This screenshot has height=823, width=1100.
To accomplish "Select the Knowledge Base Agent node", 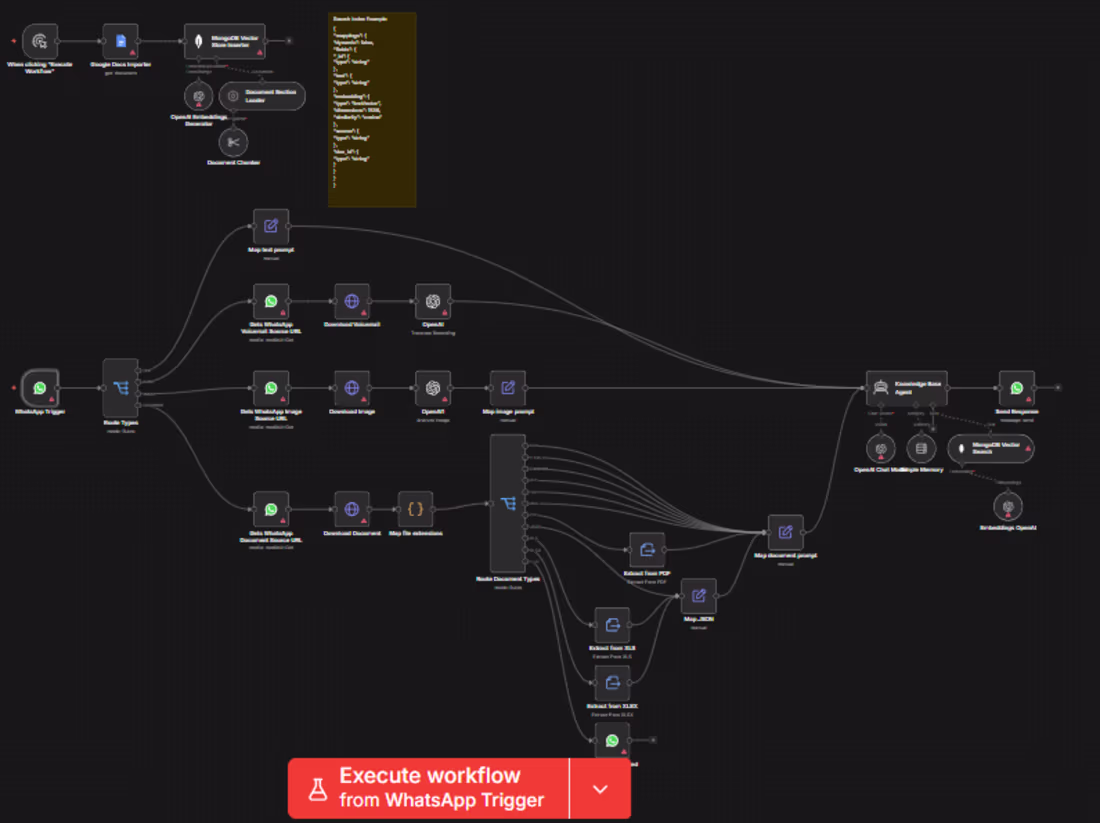I will click(907, 388).
